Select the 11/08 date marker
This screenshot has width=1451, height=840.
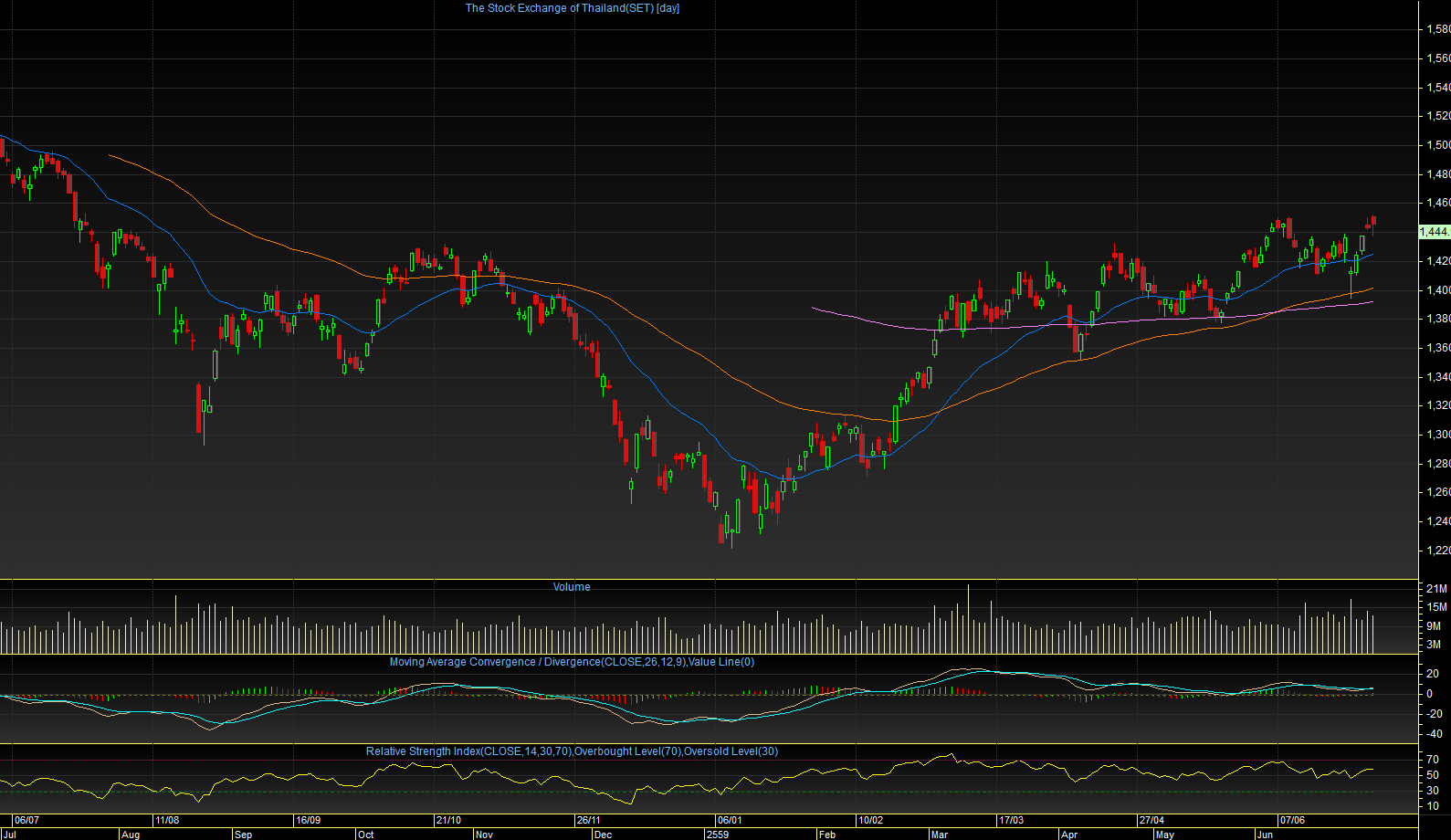[167, 820]
